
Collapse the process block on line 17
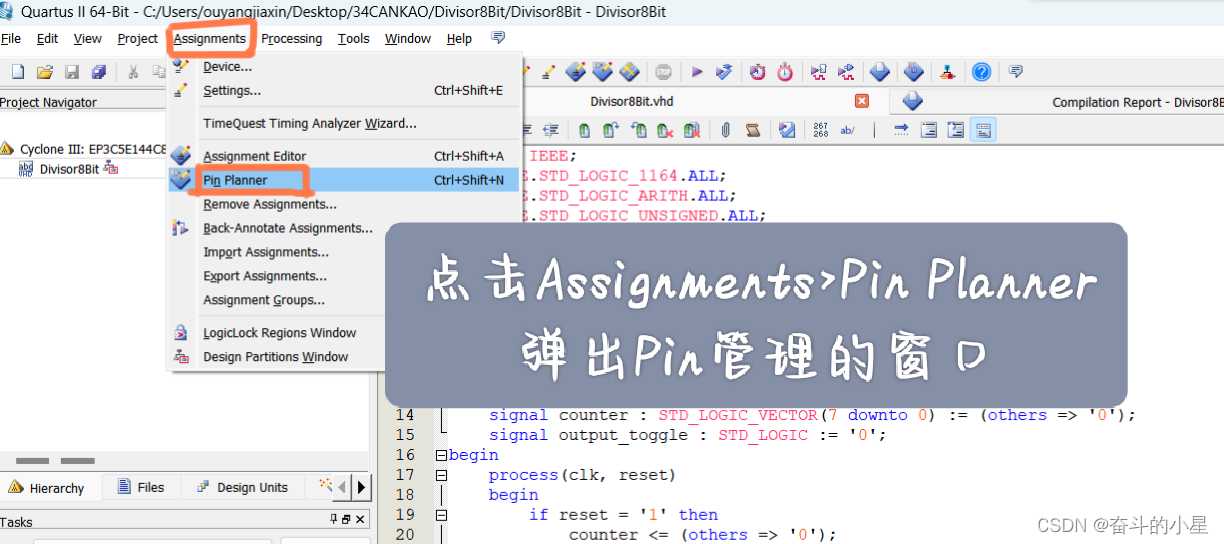[441, 475]
